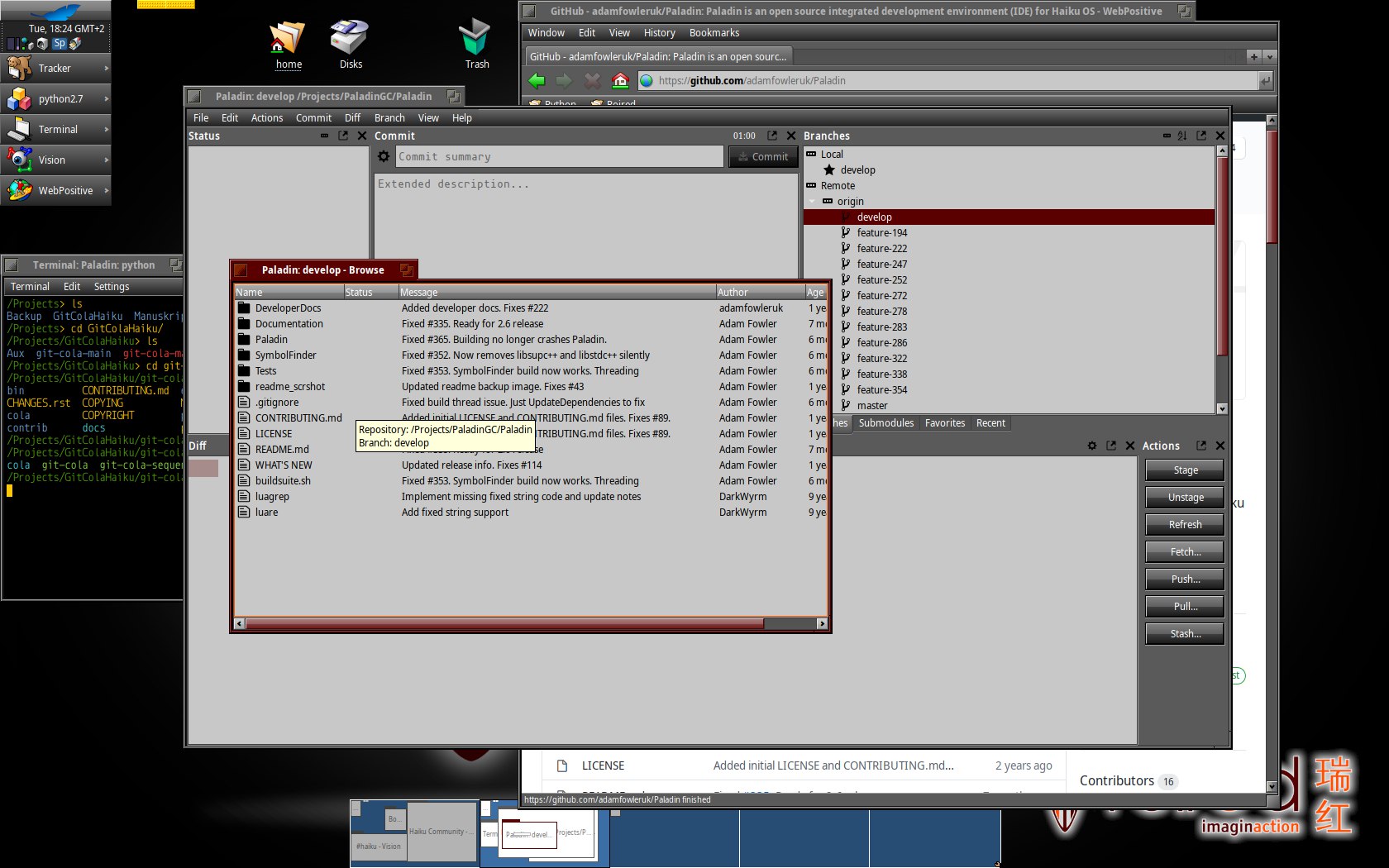The height and width of the screenshot is (868, 1389).
Task: Switch to the Favorites tab
Action: tap(945, 423)
